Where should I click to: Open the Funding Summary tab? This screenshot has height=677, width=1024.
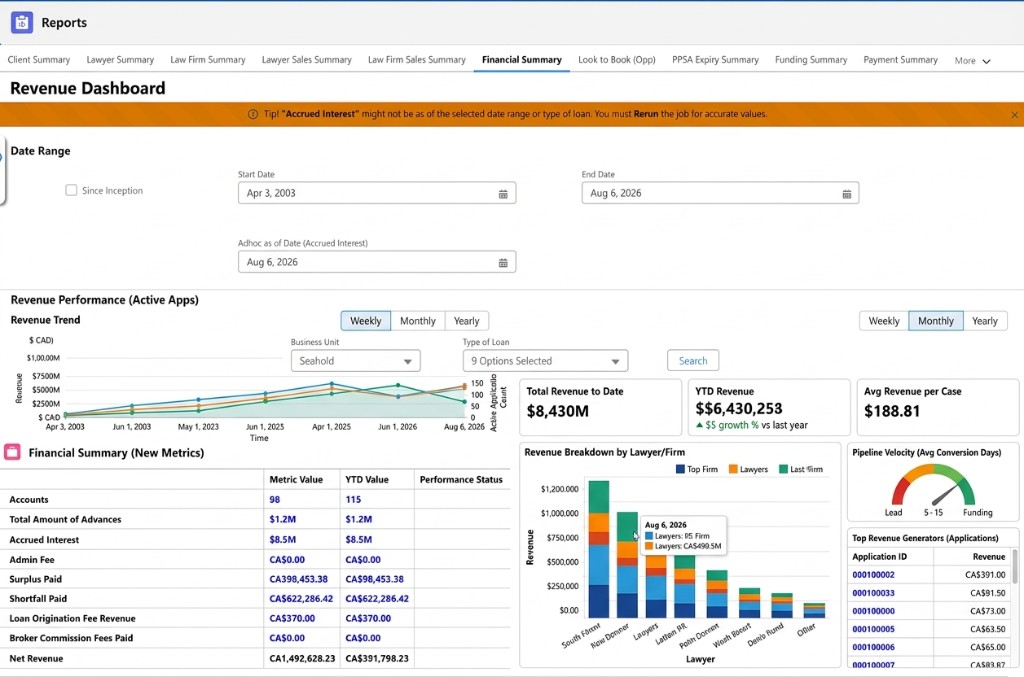(810, 59)
